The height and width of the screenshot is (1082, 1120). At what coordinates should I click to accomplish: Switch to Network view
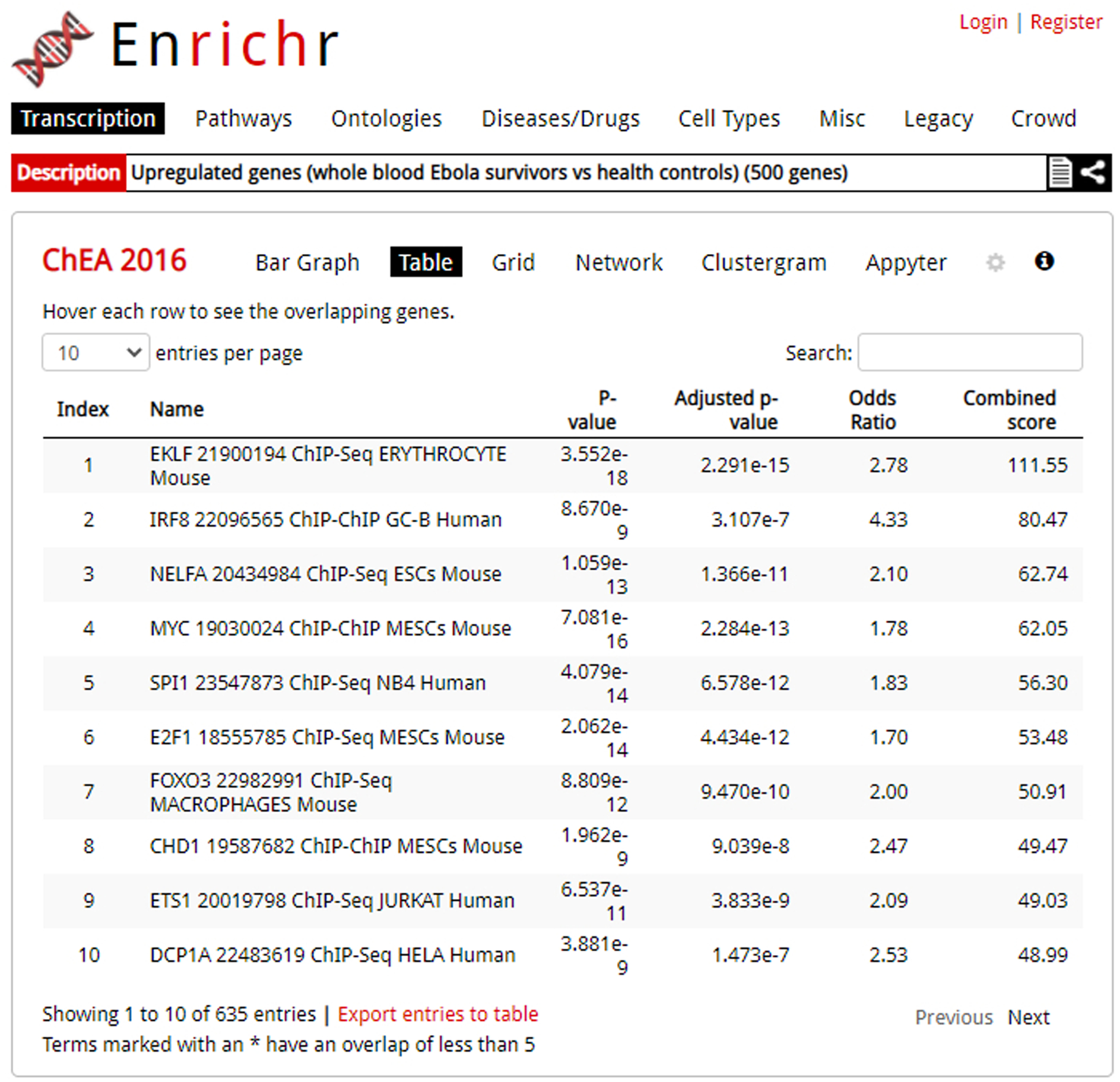click(x=619, y=262)
